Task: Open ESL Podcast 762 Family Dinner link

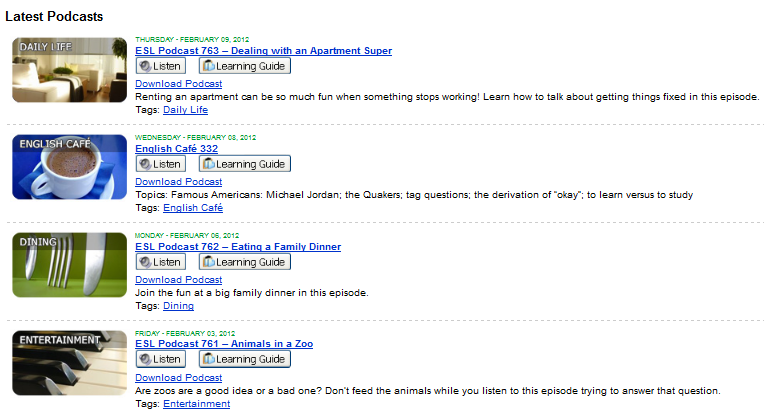Action: [238, 247]
